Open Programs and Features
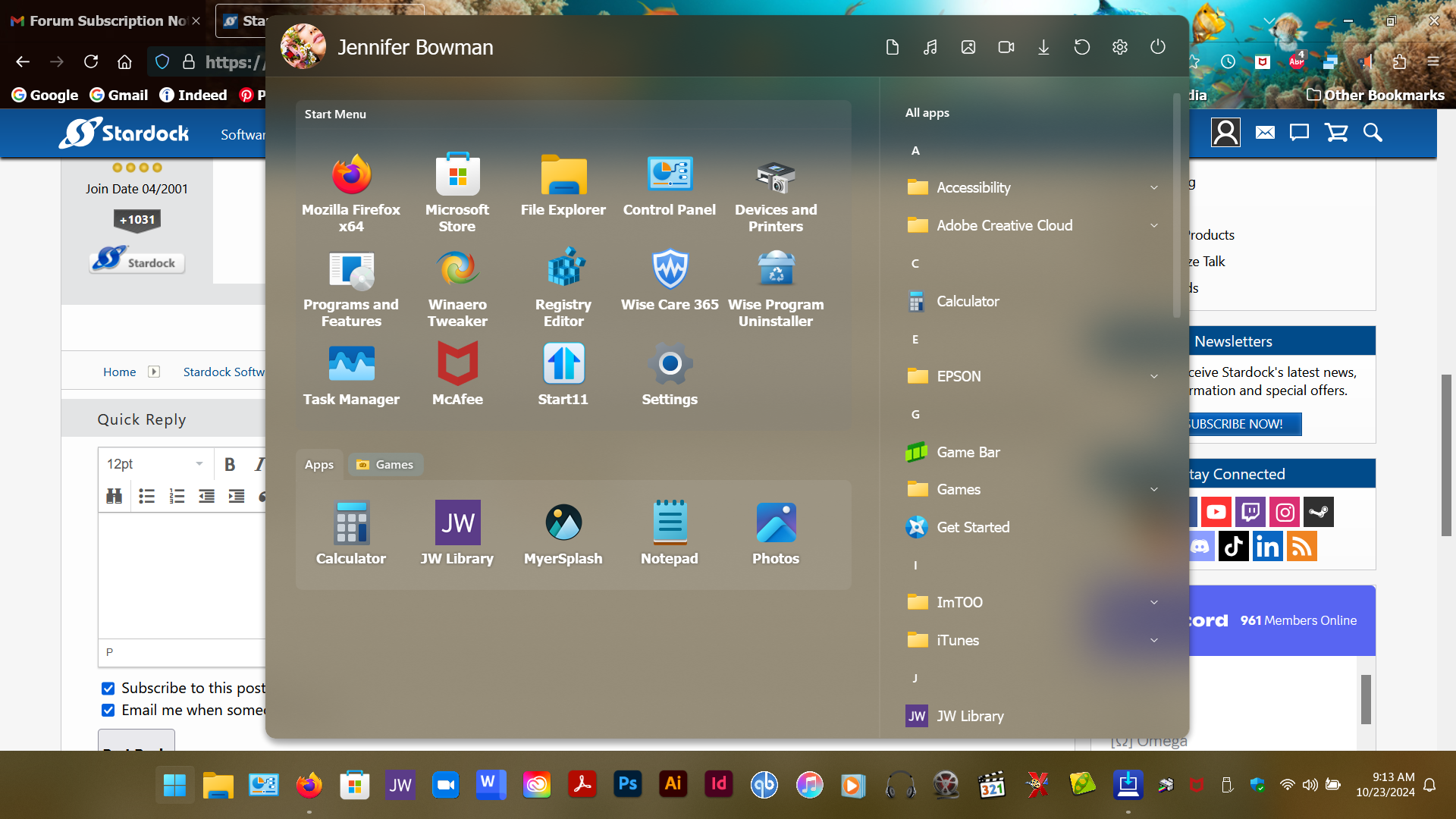 tap(351, 288)
